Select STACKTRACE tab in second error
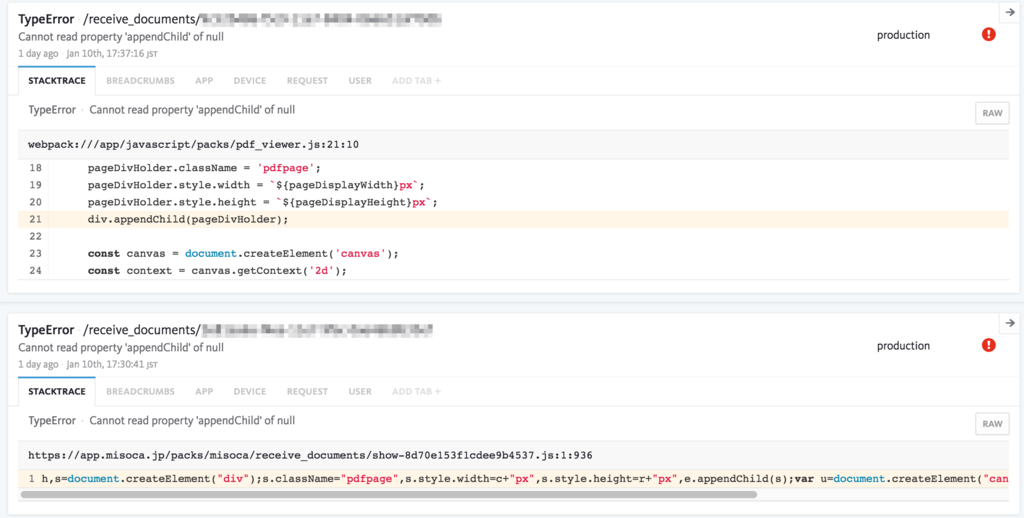Viewport: 1024px width, 518px height. pos(57,392)
